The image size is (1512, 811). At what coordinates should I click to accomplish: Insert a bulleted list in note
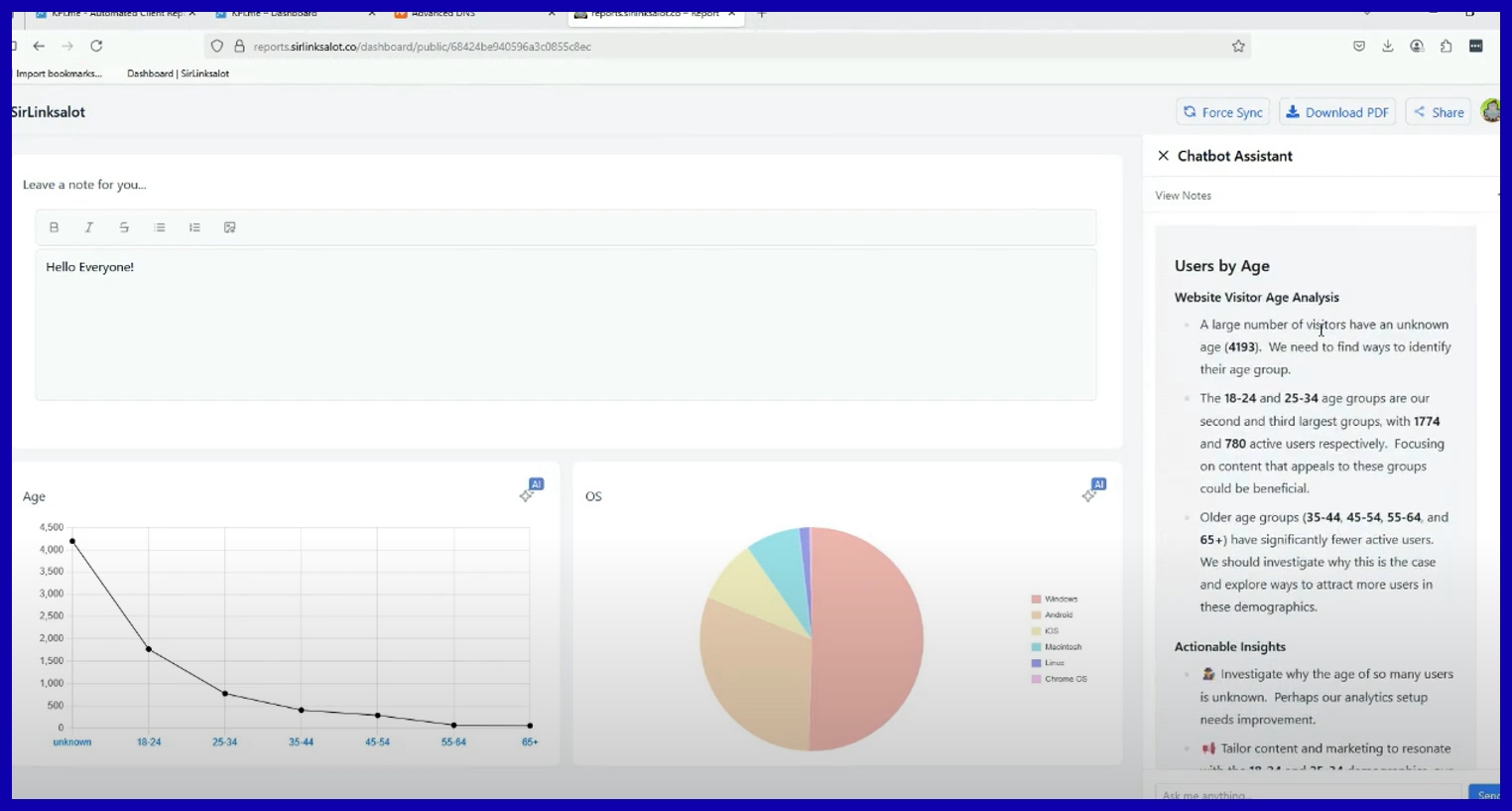point(160,227)
